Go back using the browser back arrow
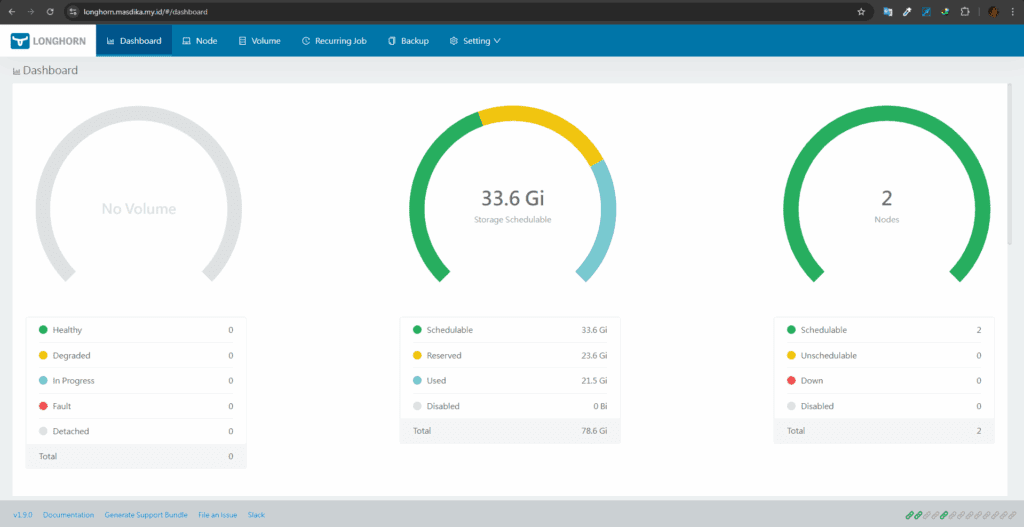This screenshot has width=1024, height=527. pos(12,12)
